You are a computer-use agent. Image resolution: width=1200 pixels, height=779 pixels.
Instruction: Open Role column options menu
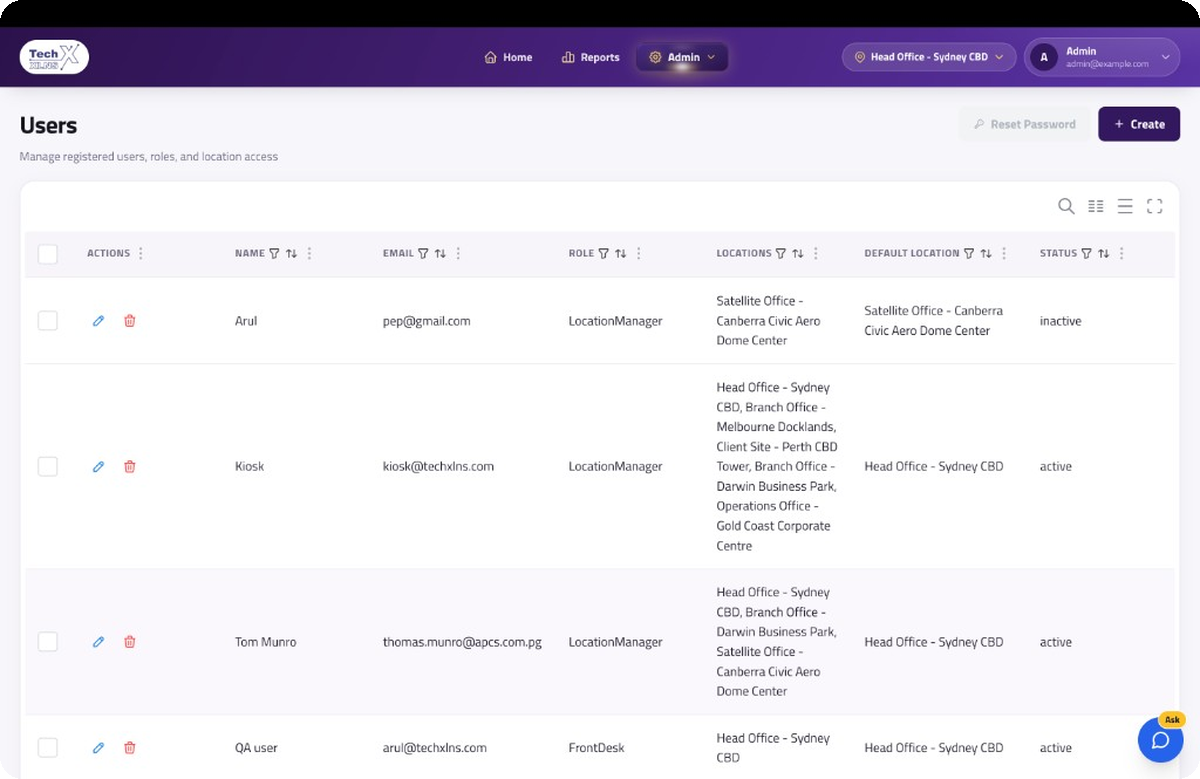click(x=638, y=254)
